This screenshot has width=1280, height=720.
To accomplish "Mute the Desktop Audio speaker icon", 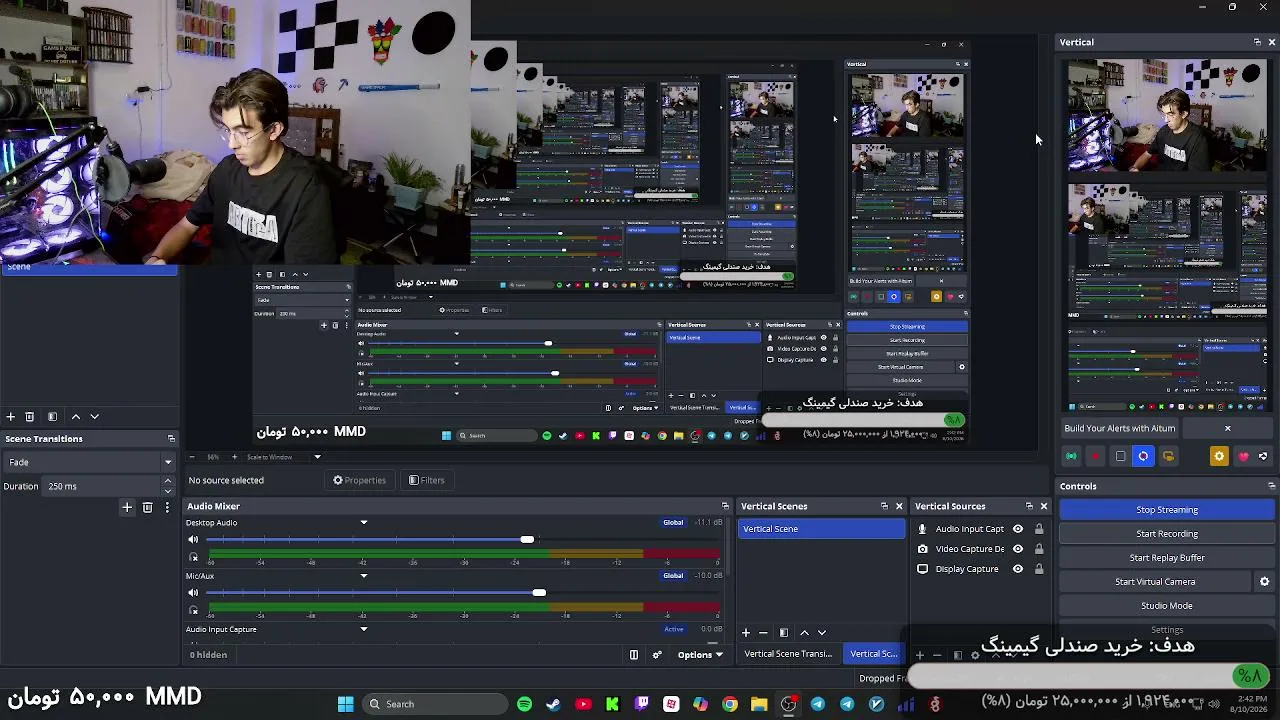I will point(193,540).
